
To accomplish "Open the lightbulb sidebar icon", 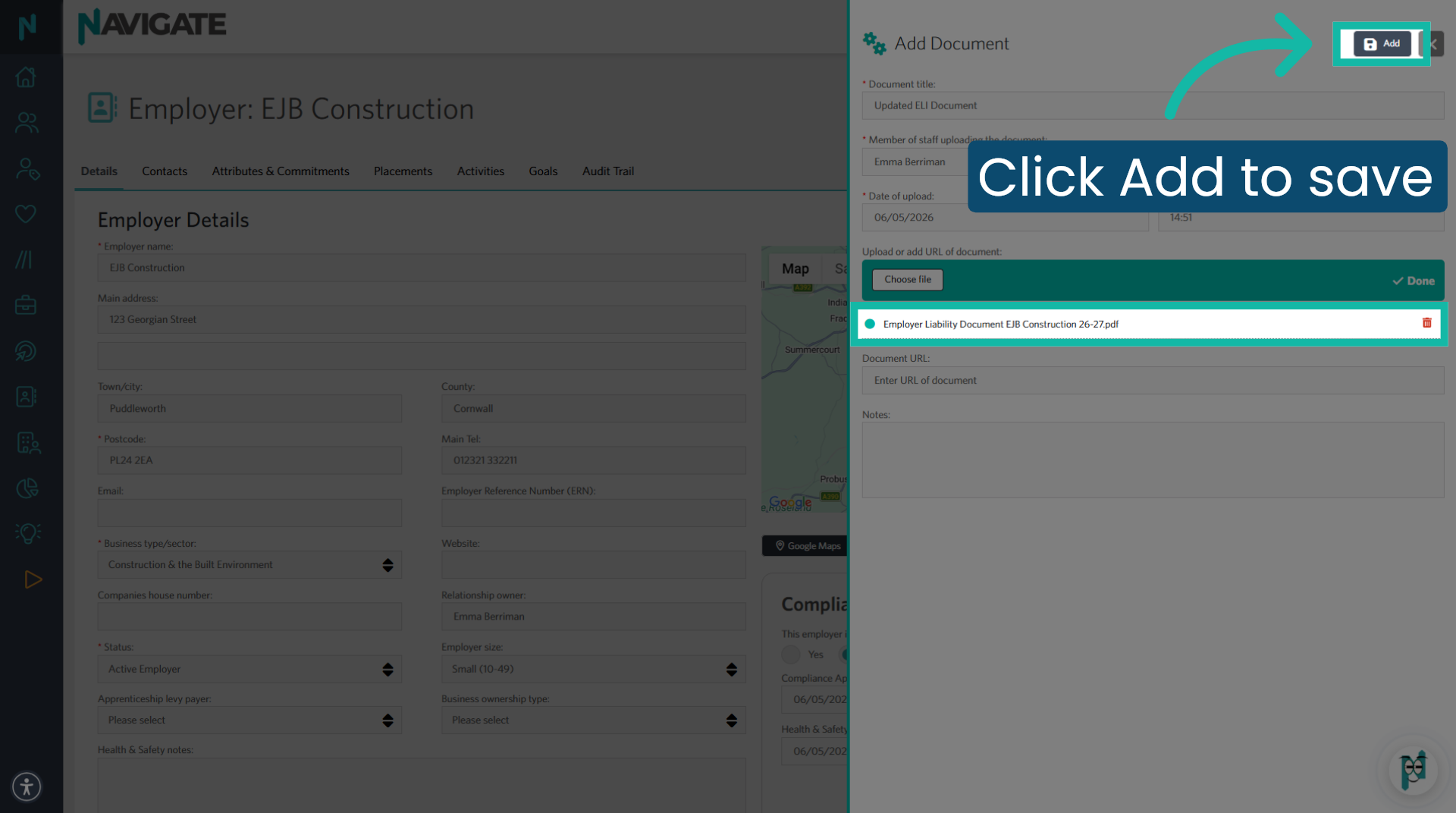I will [x=28, y=533].
